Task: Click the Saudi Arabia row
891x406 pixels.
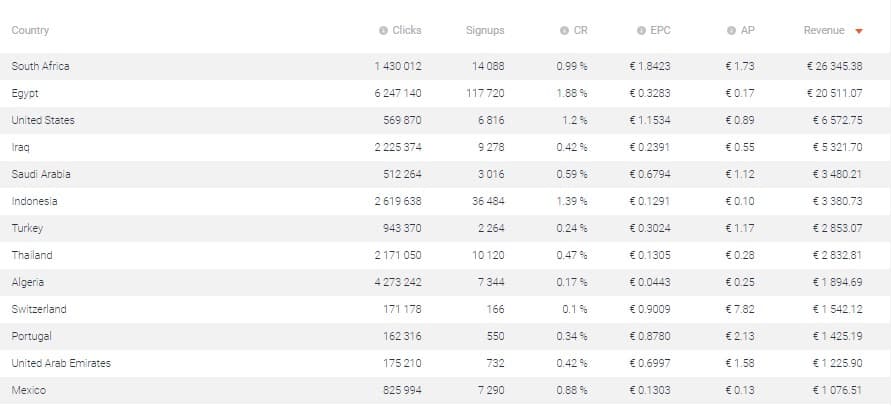Action: click(x=446, y=175)
